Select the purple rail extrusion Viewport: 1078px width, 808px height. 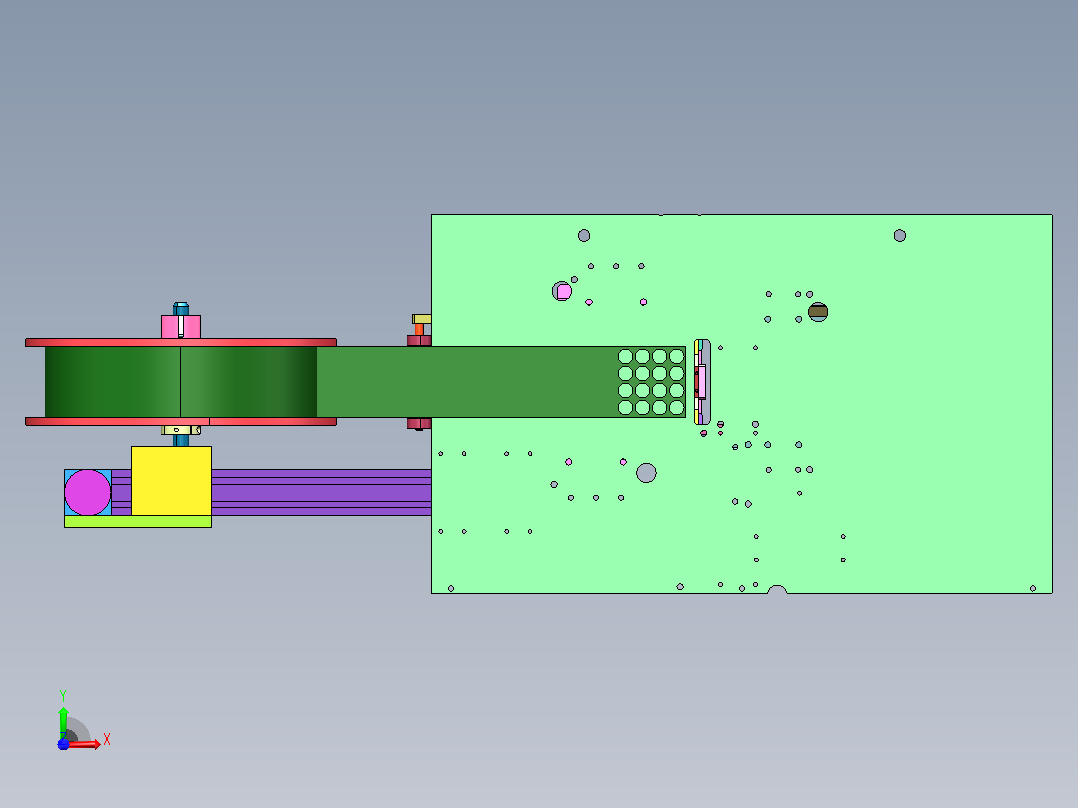(x=321, y=492)
